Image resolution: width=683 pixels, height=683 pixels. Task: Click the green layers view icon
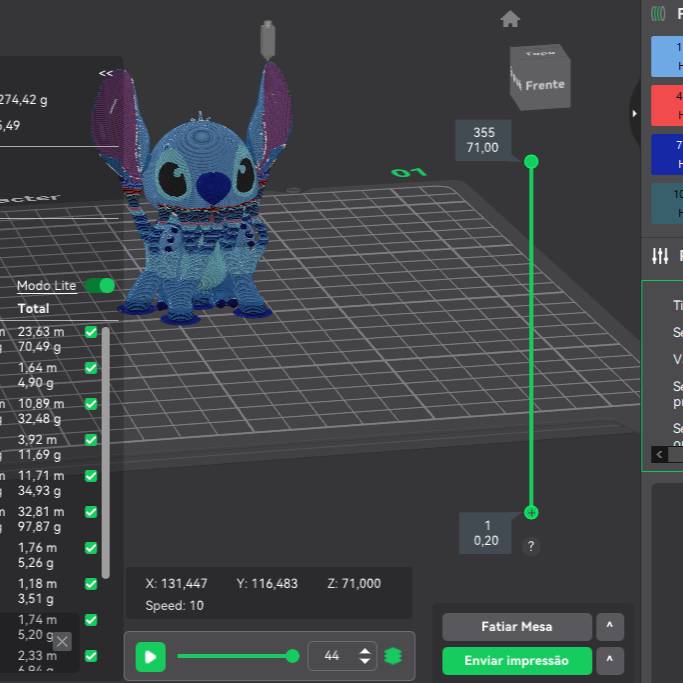coord(393,656)
